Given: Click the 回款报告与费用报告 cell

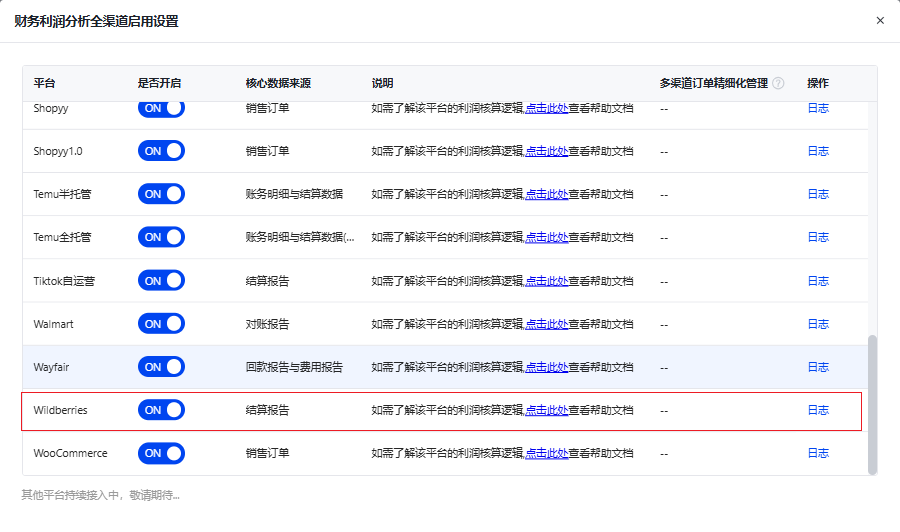Looking at the screenshot, I should [x=294, y=367].
